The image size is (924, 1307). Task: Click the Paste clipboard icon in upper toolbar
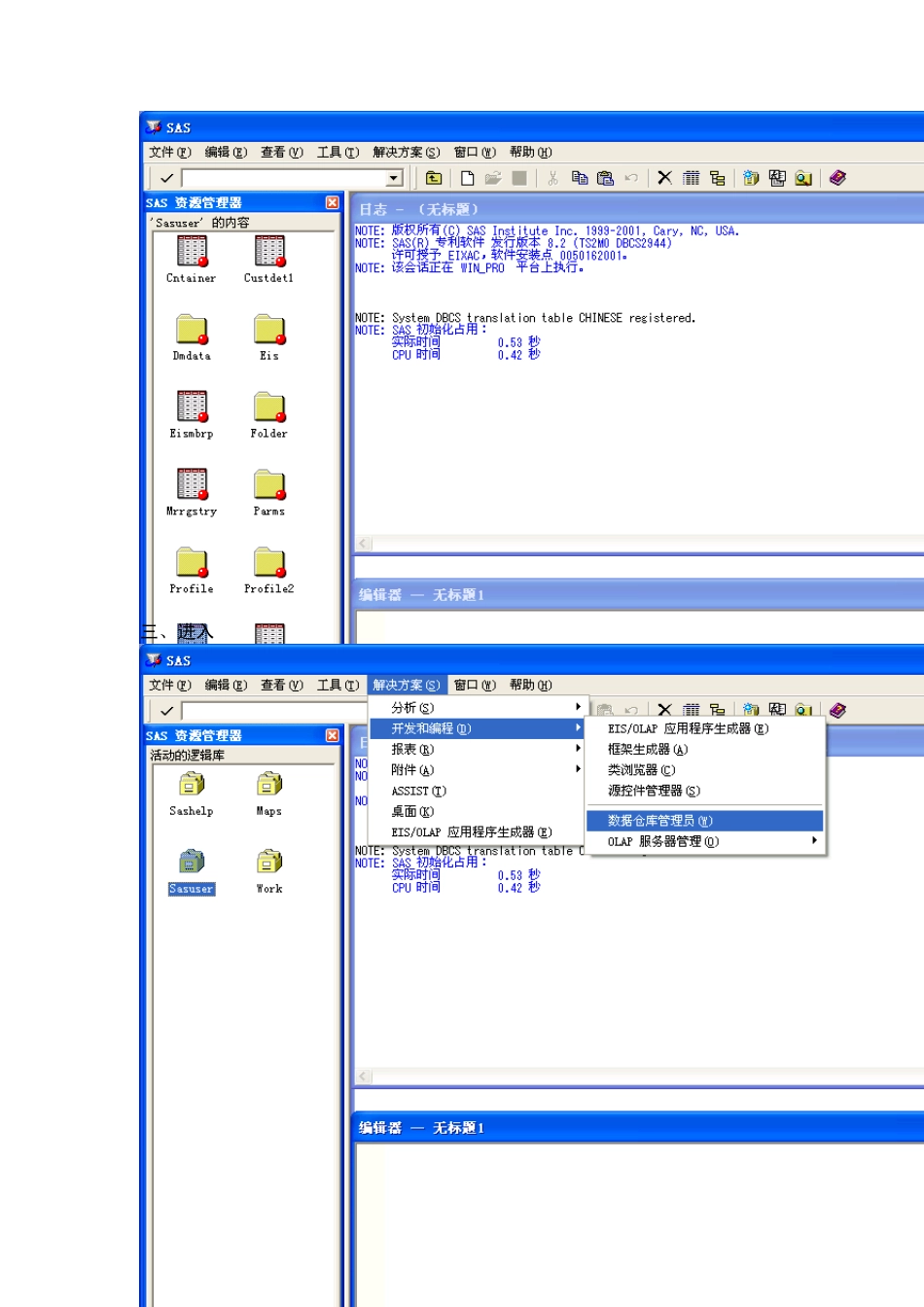[605, 178]
